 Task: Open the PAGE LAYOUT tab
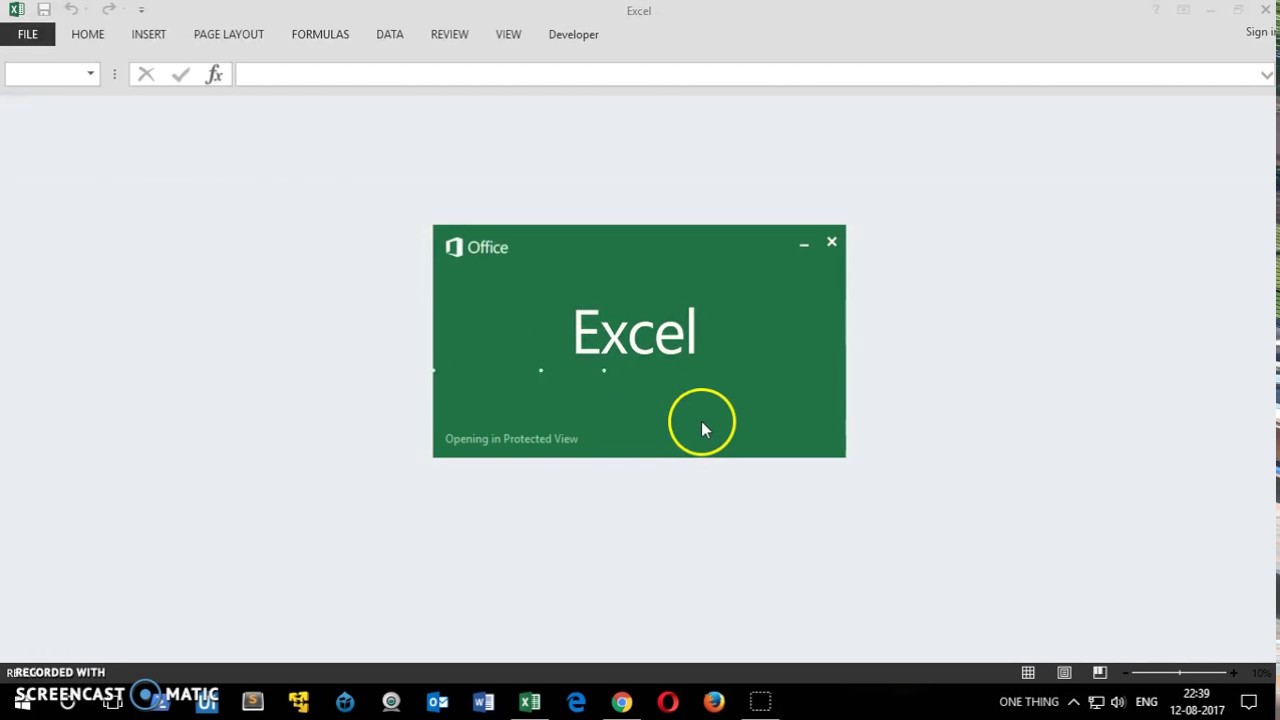(229, 34)
